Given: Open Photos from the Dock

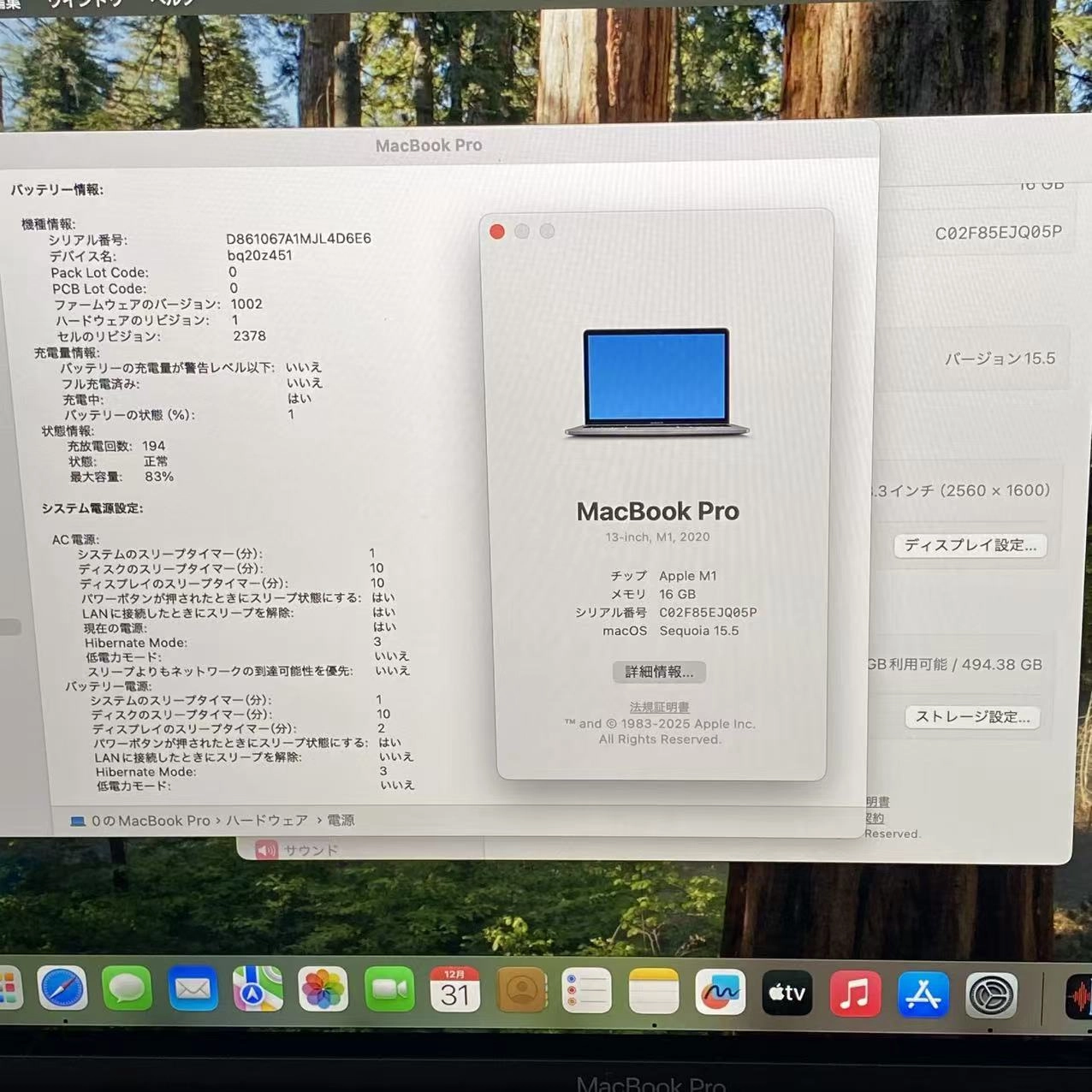Looking at the screenshot, I should tap(322, 991).
